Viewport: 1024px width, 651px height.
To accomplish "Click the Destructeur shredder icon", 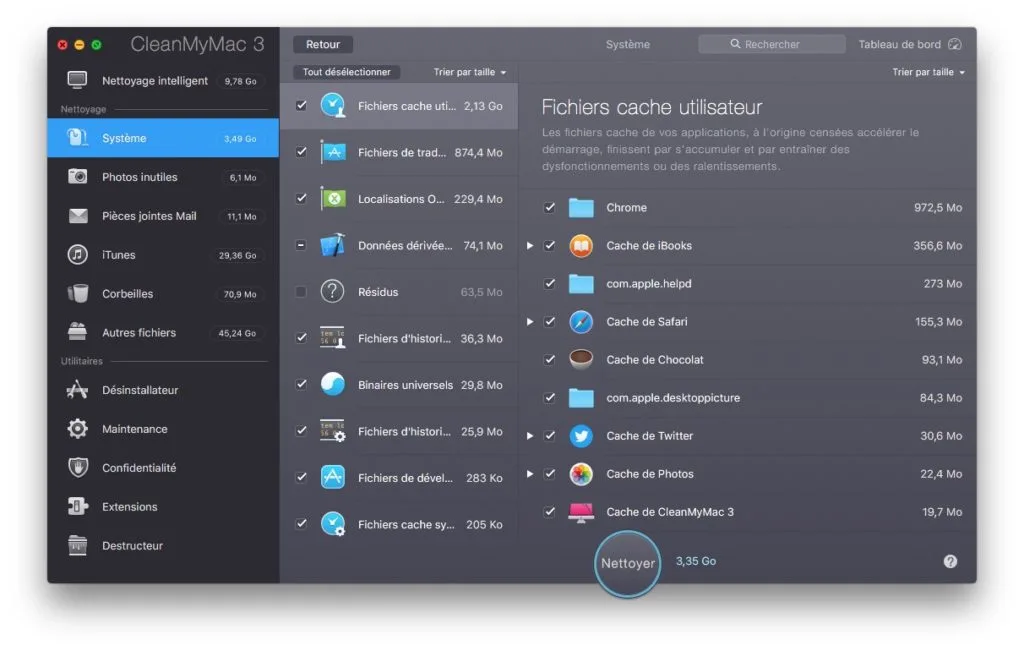I will pos(78,545).
